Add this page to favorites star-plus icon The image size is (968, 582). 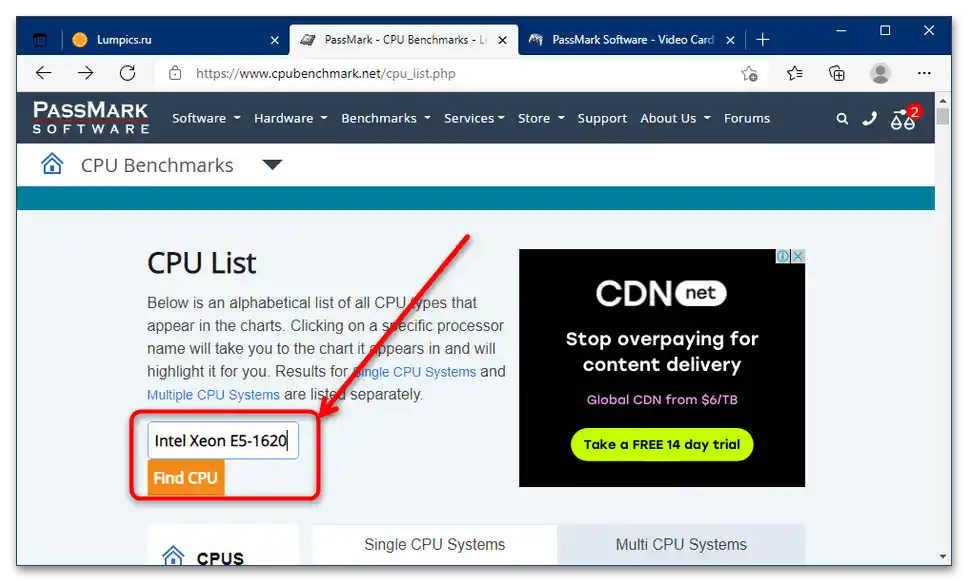tap(749, 73)
